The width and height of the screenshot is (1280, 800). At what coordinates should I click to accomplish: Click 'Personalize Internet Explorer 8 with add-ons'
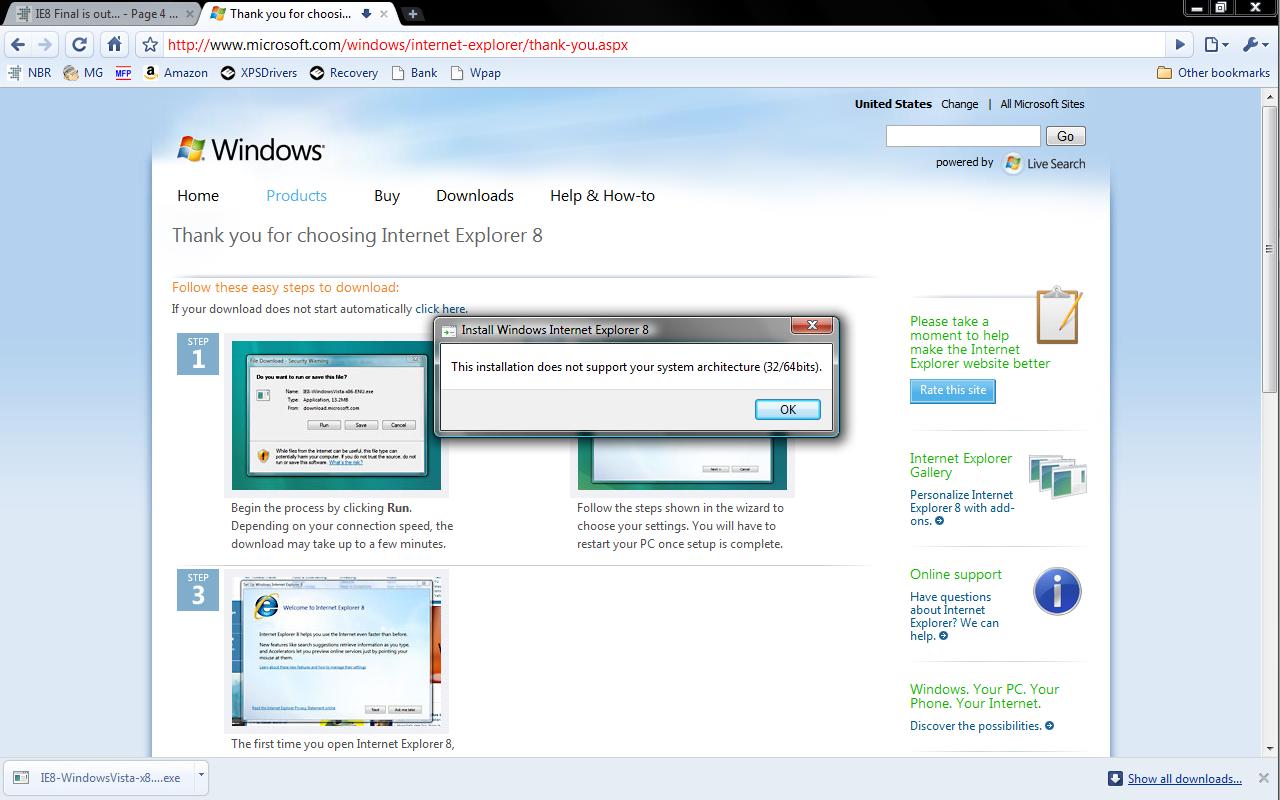(962, 508)
